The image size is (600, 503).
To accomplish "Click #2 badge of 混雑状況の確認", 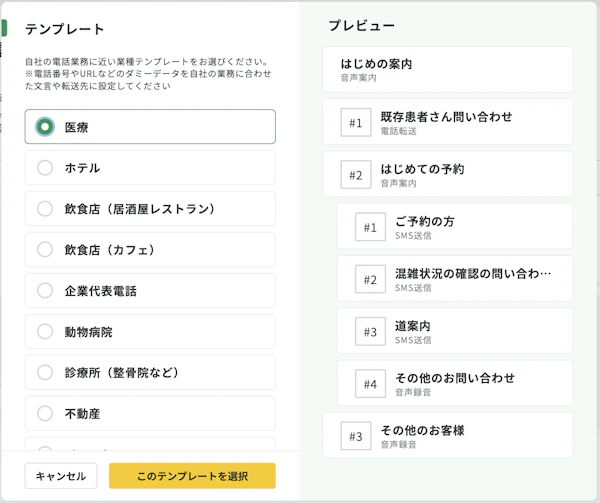I will pyautogui.click(x=370, y=279).
